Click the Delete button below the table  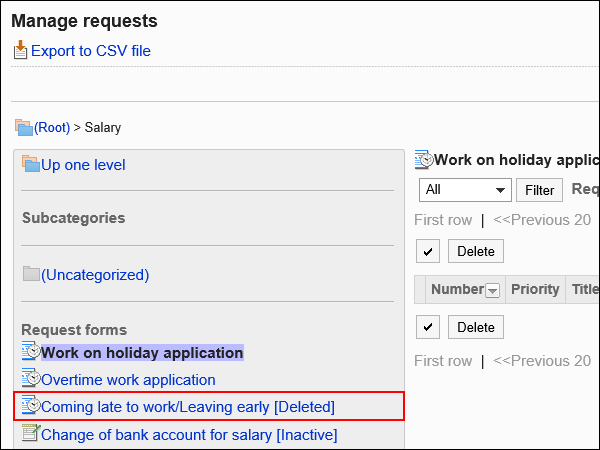pyautogui.click(x=476, y=327)
